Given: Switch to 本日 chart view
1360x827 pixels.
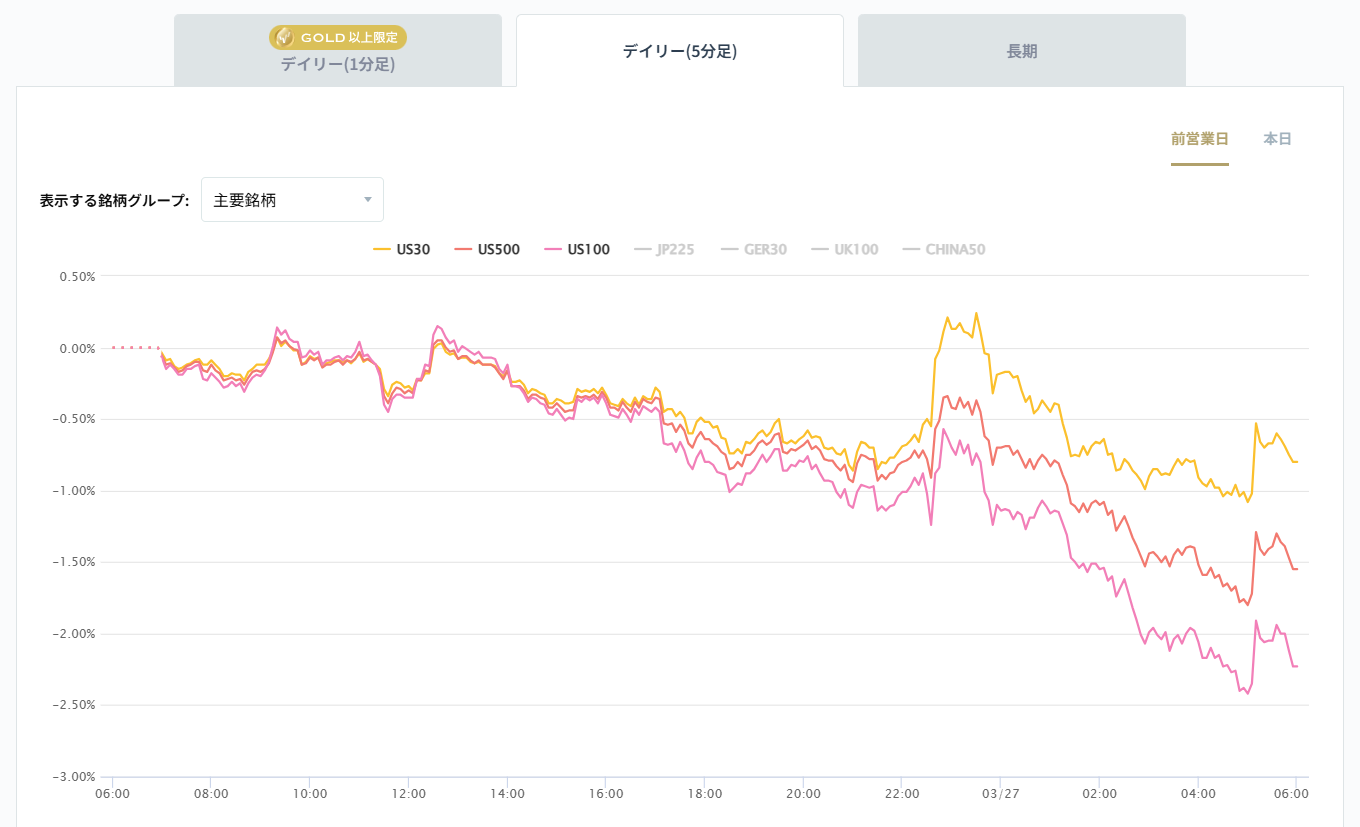Looking at the screenshot, I should point(1277,139).
